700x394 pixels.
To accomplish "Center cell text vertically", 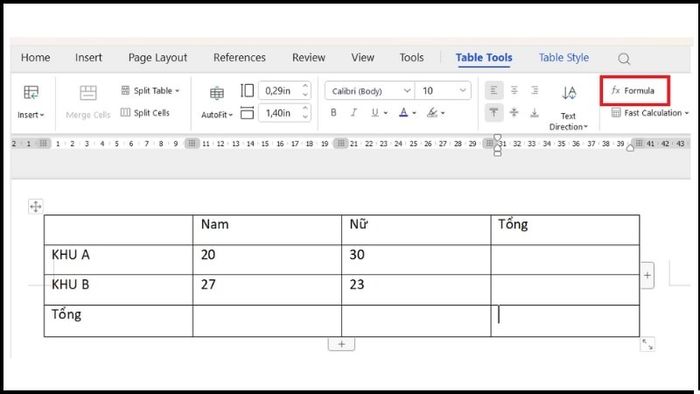I will [x=514, y=112].
